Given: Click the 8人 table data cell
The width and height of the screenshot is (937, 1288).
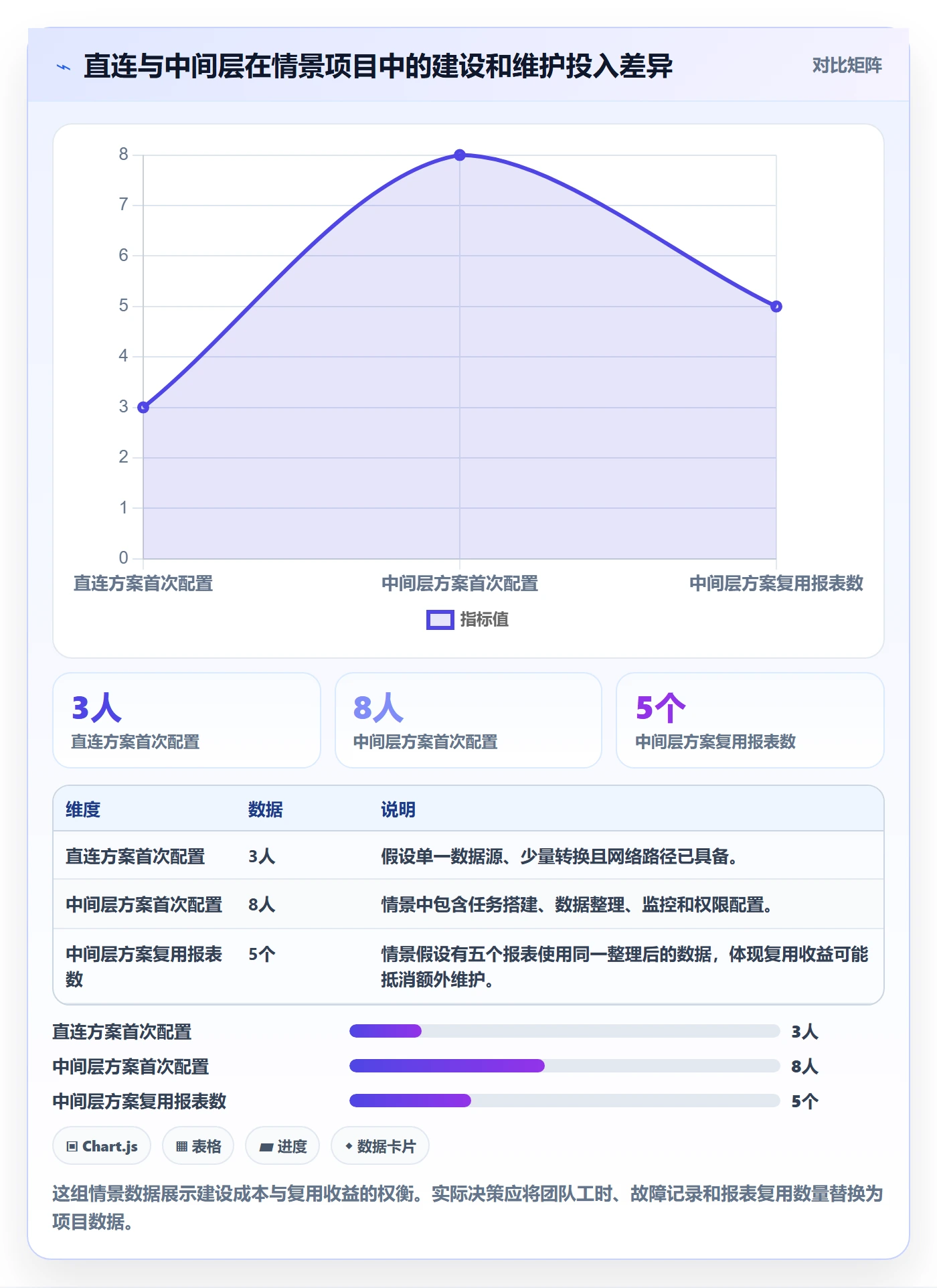Looking at the screenshot, I should [x=262, y=904].
